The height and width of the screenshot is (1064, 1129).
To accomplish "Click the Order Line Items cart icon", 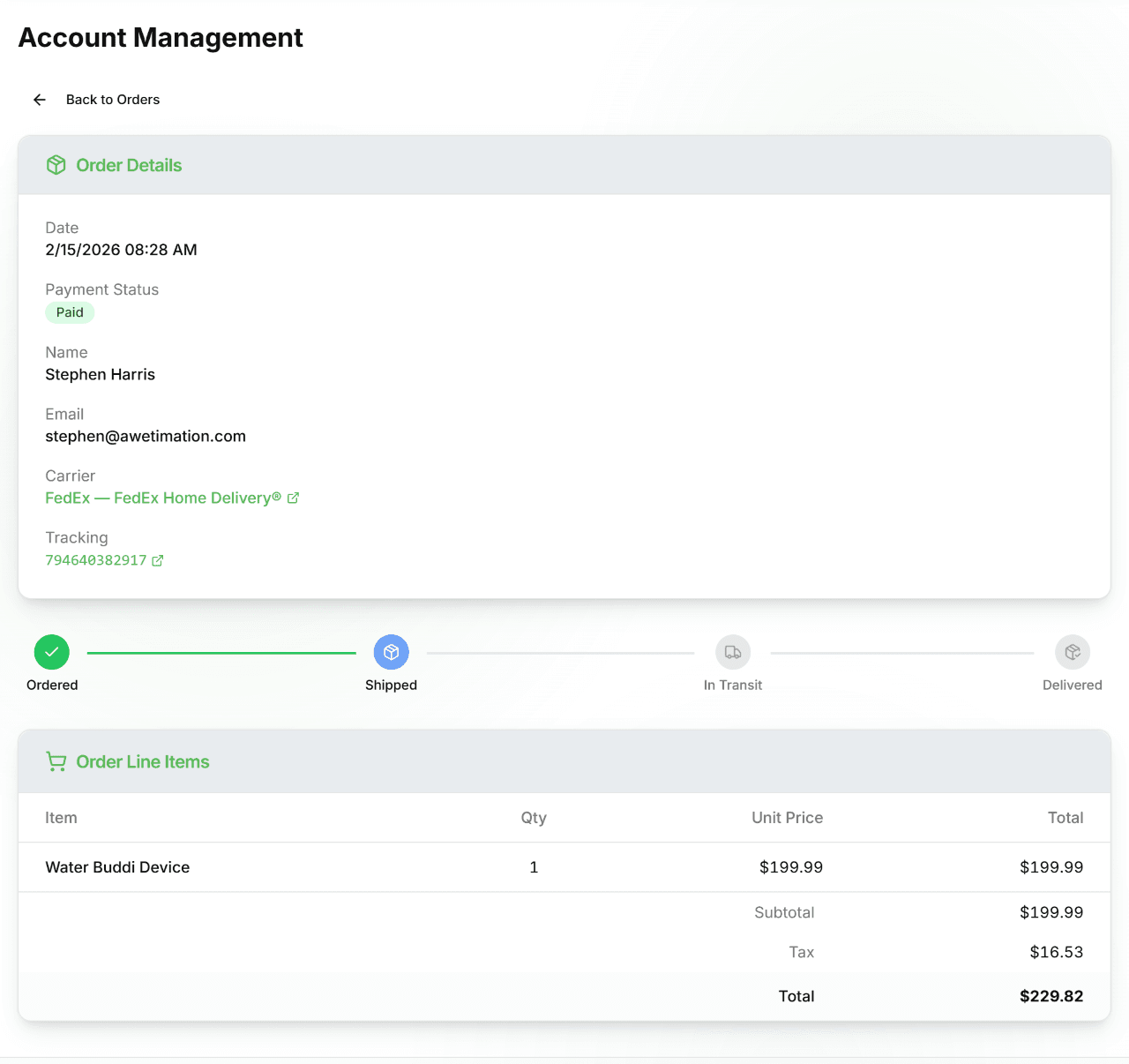I will tap(56, 761).
